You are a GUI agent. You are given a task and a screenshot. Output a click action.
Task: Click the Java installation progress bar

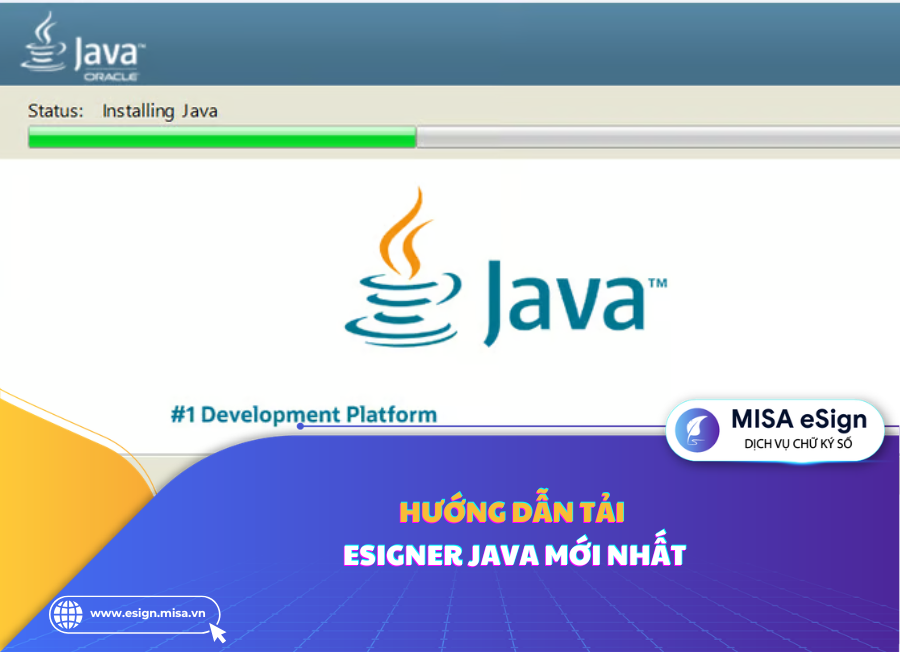tap(464, 137)
